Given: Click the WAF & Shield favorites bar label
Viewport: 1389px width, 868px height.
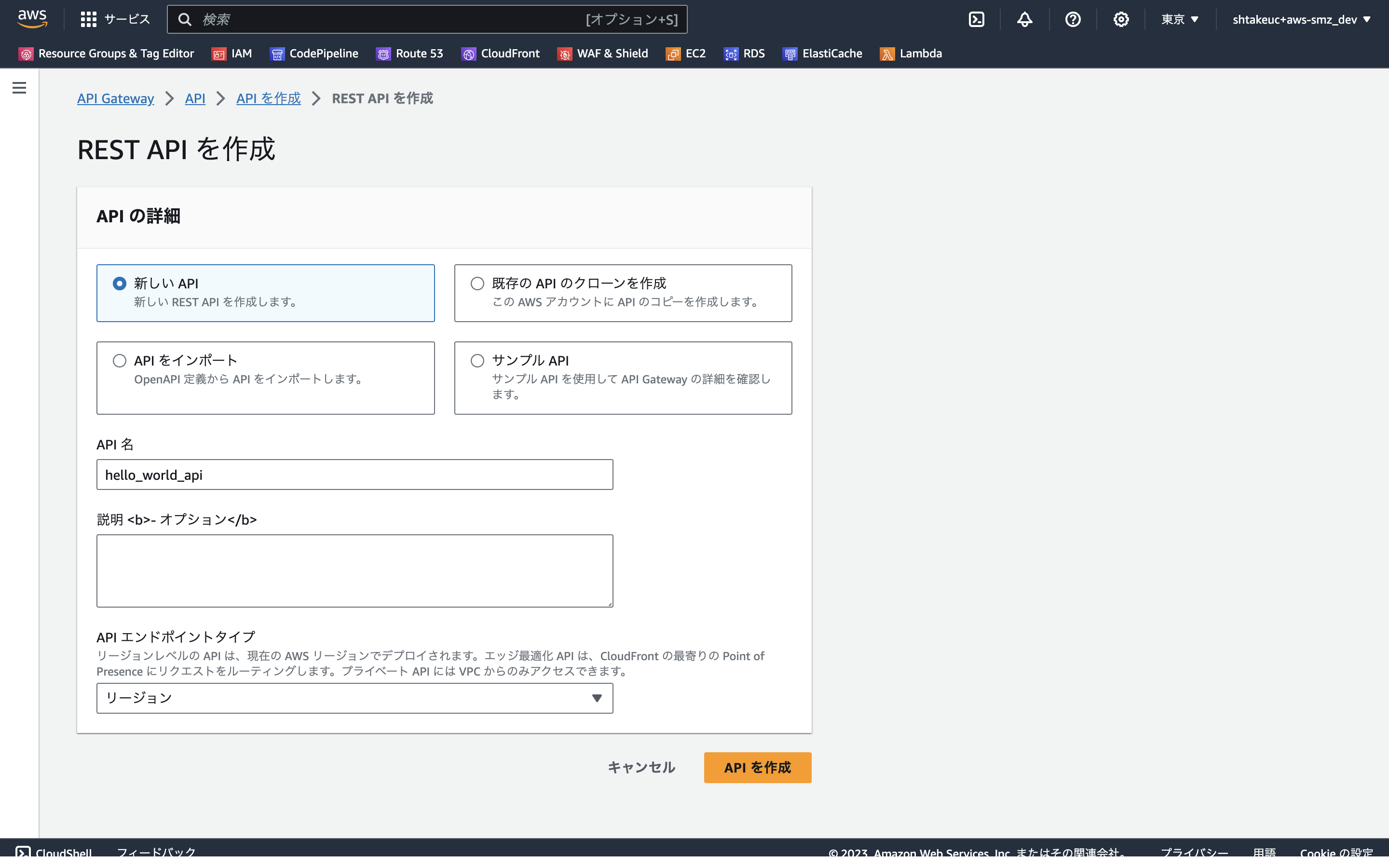Looking at the screenshot, I should 613,54.
